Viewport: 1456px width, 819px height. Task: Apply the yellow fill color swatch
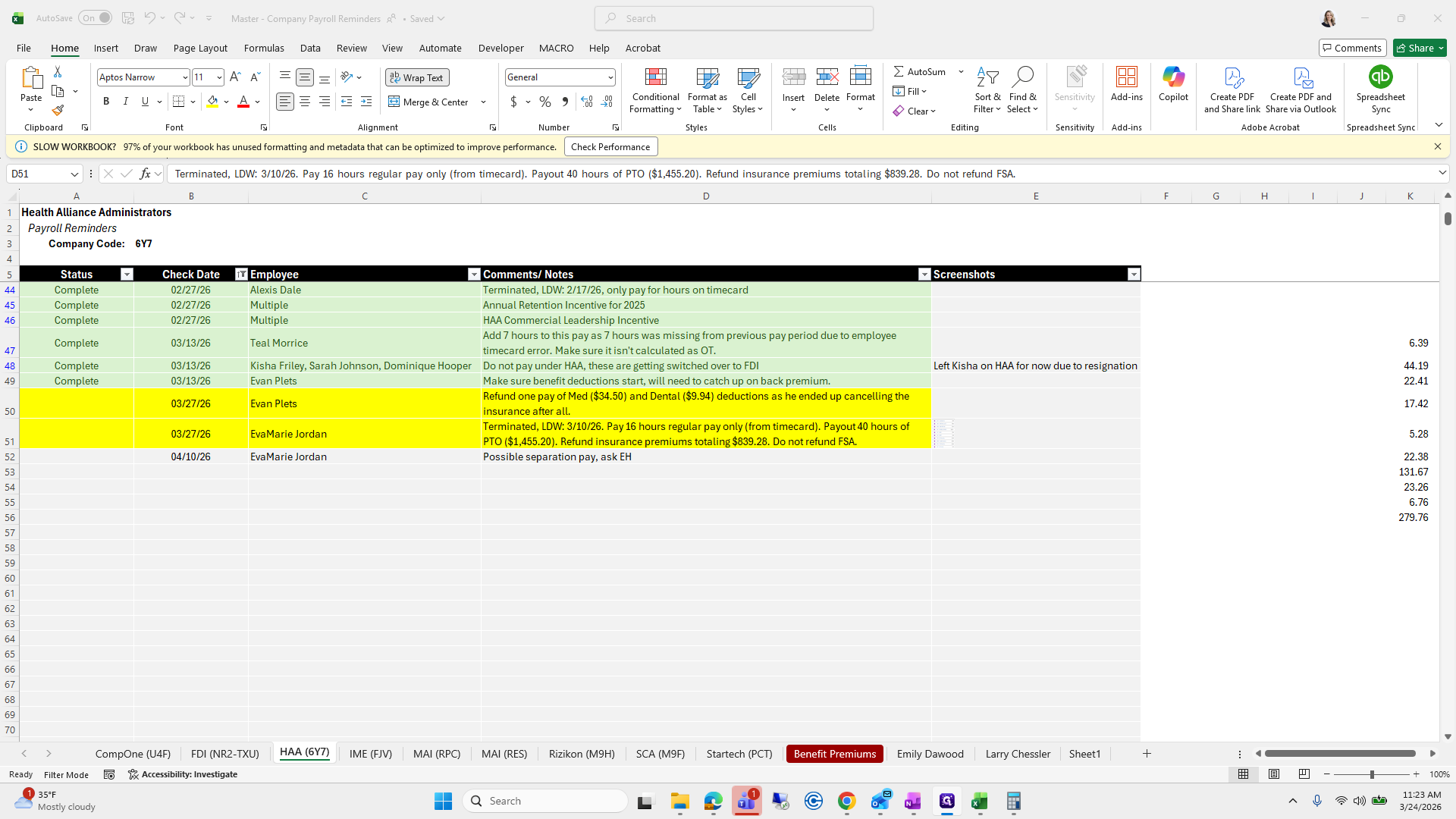[212, 102]
